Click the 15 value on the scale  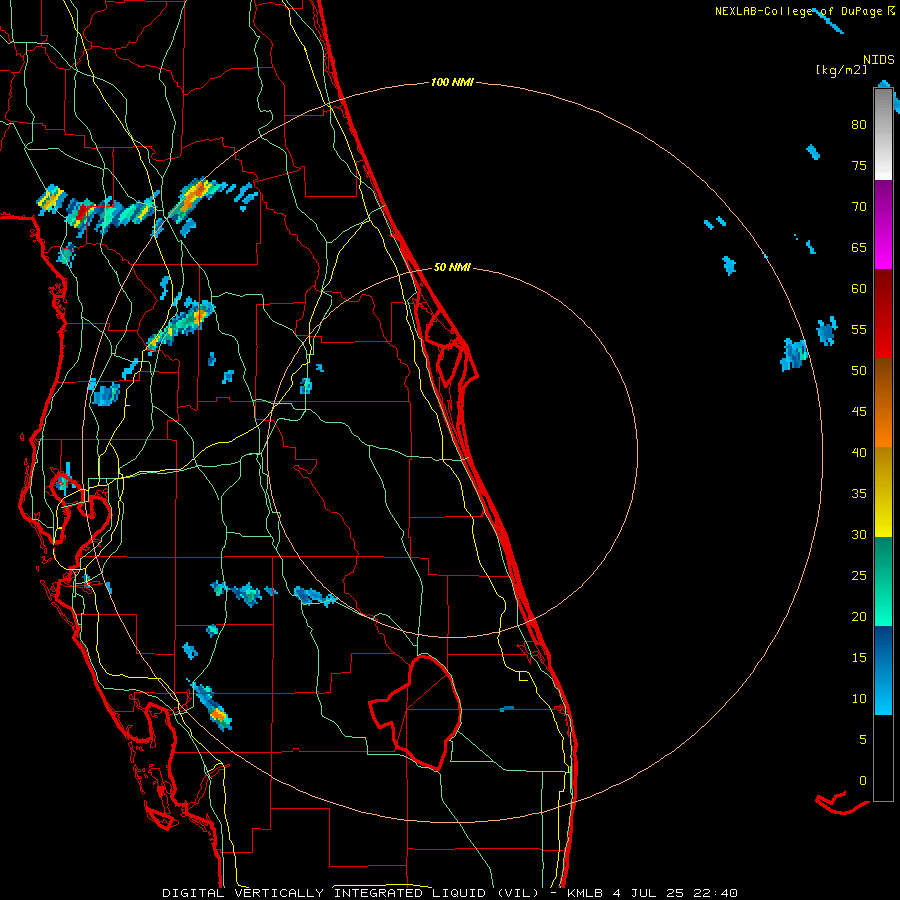coord(859,657)
